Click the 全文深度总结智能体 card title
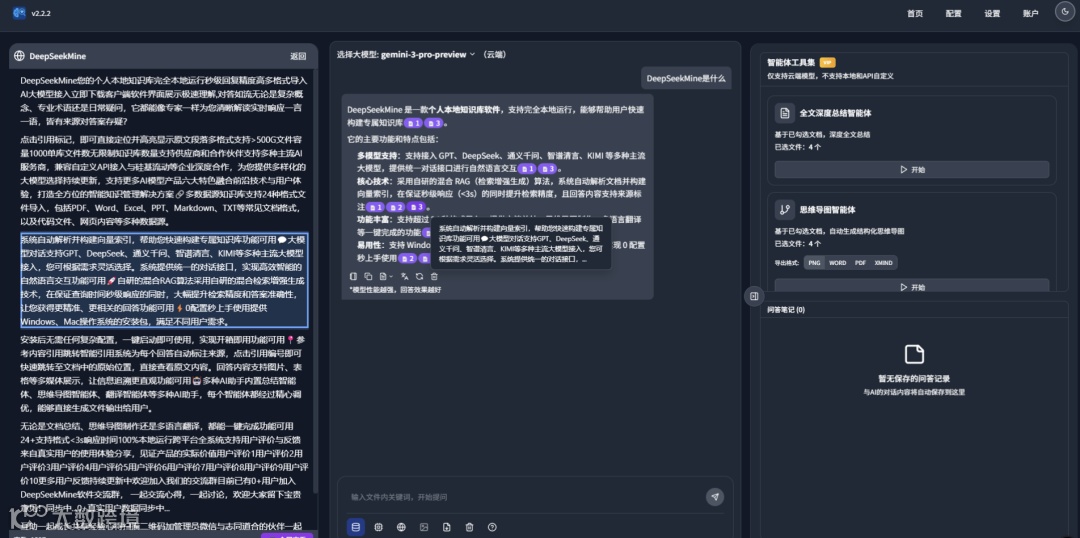The height and width of the screenshot is (538, 1080). coord(835,113)
